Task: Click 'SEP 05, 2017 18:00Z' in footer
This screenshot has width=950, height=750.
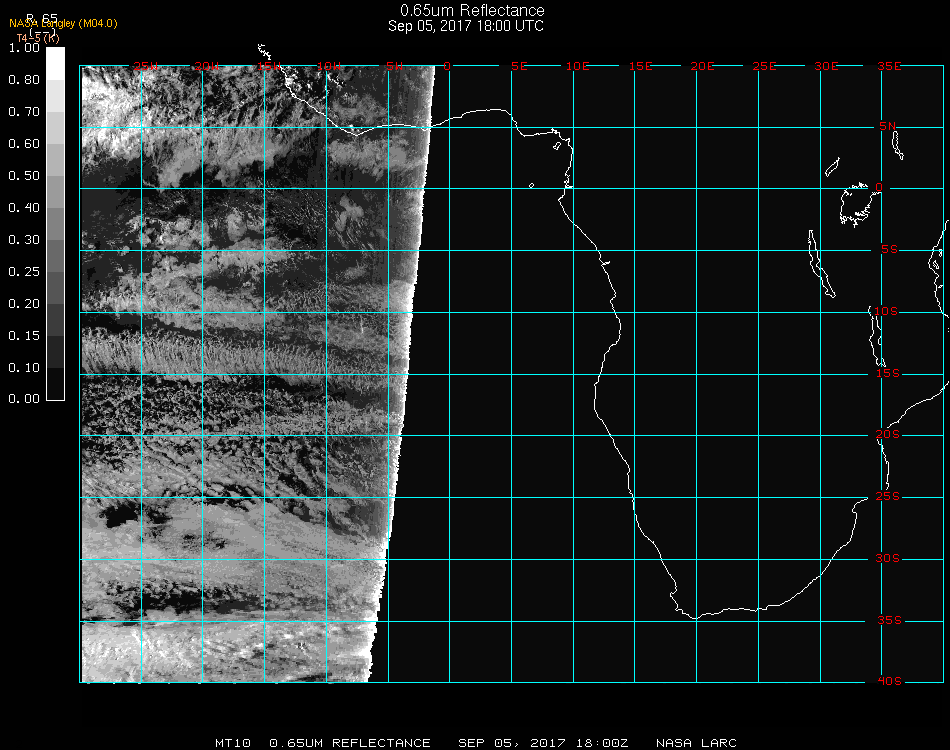Action: click(x=543, y=743)
